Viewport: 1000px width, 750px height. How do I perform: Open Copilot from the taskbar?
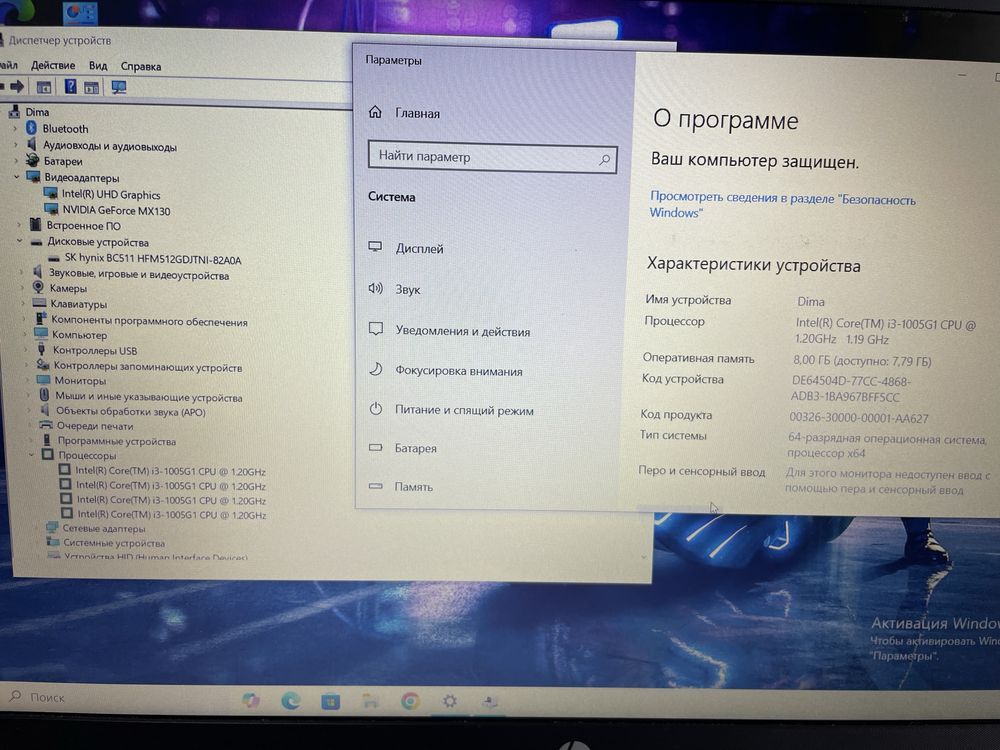(251, 701)
